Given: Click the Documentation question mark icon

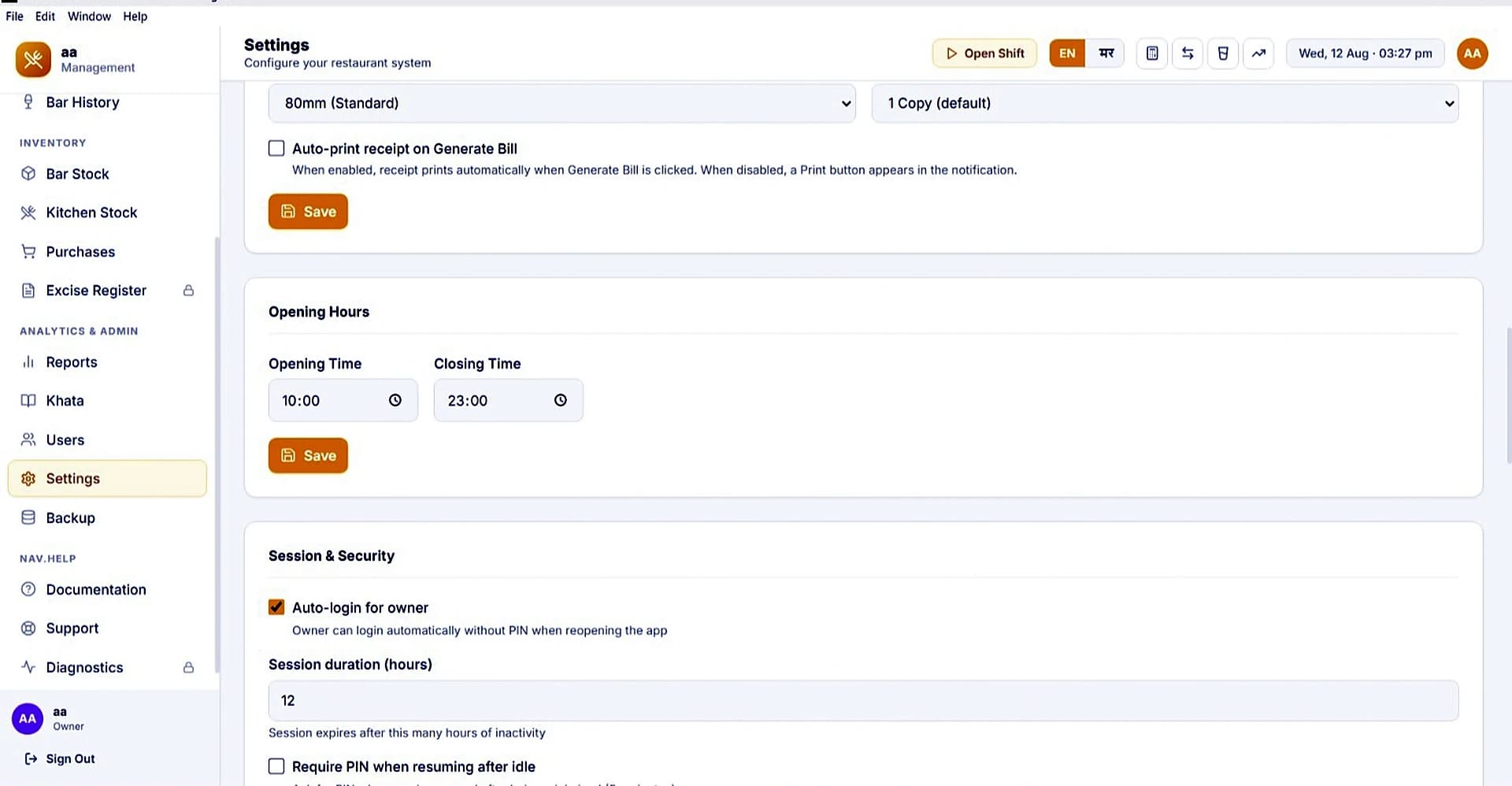Looking at the screenshot, I should [x=28, y=589].
